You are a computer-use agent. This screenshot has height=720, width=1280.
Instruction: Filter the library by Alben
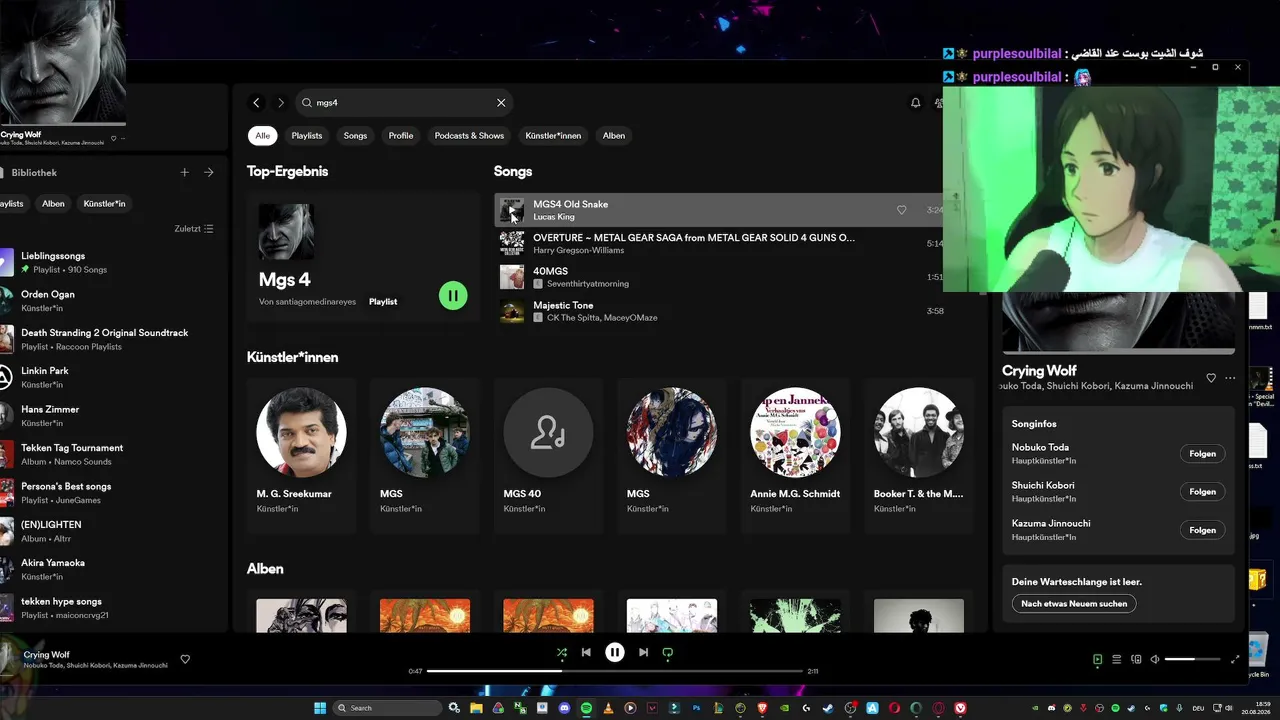(53, 204)
